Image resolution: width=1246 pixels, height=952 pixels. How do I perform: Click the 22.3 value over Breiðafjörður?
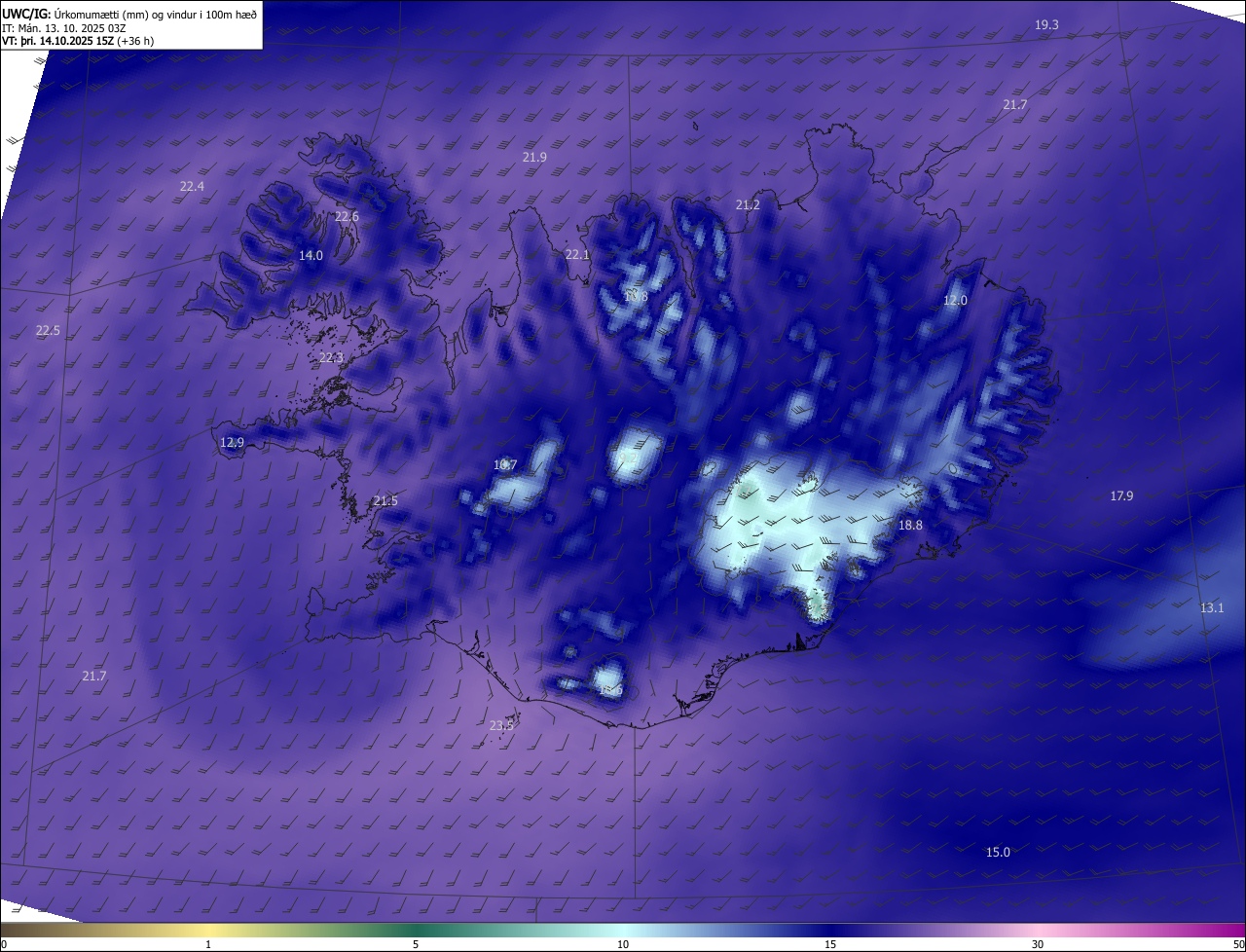coord(331,357)
